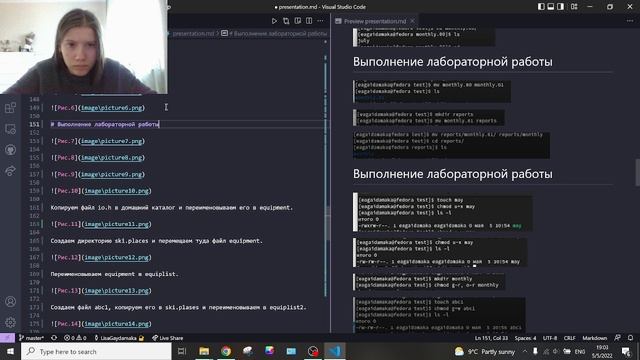The image size is (640, 360).
Task: Click line 165 text about ski.places directory
Action: (157, 241)
